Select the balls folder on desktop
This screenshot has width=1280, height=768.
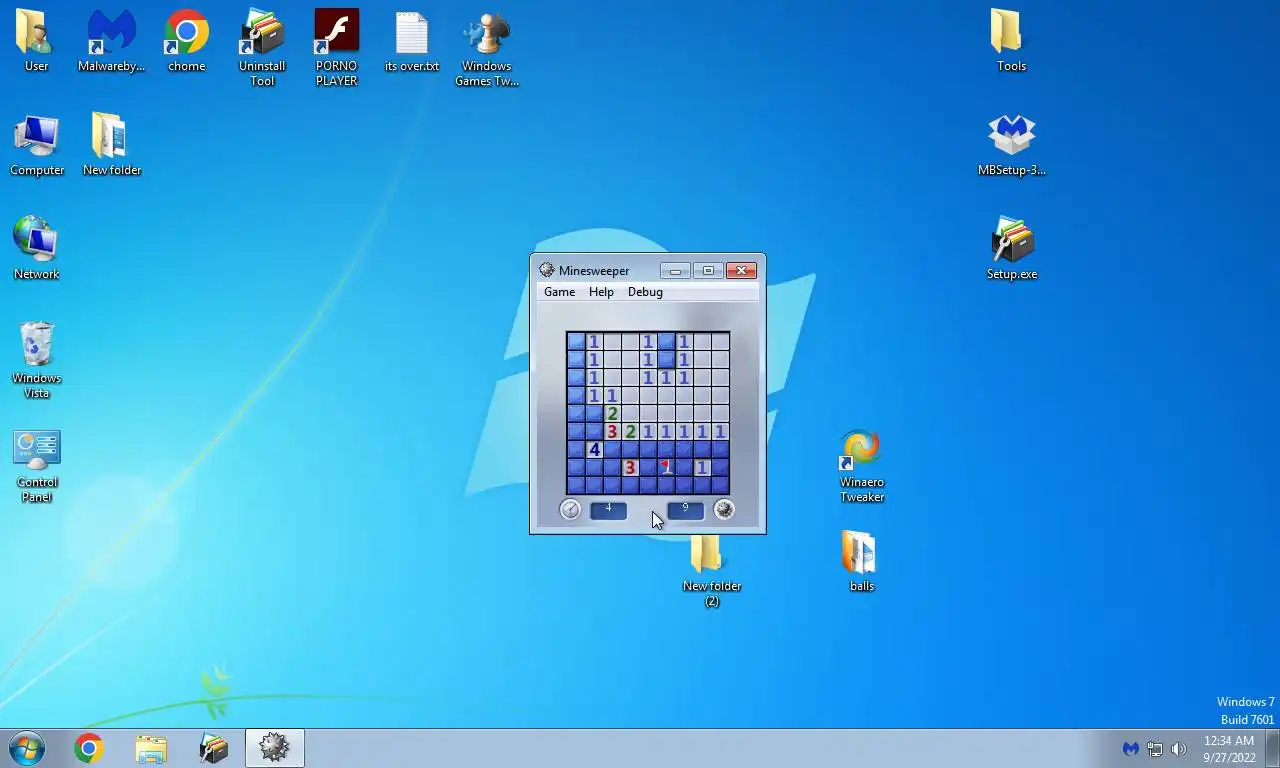pyautogui.click(x=861, y=561)
